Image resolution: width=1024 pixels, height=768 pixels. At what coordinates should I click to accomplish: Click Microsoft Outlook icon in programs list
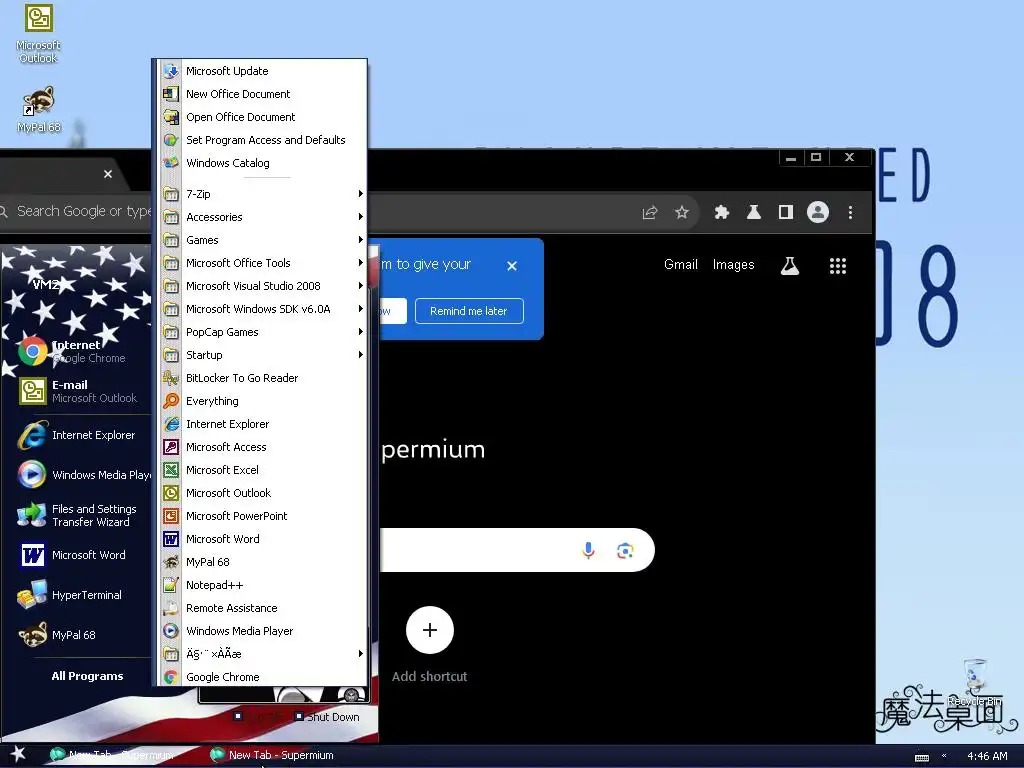[x=171, y=492]
